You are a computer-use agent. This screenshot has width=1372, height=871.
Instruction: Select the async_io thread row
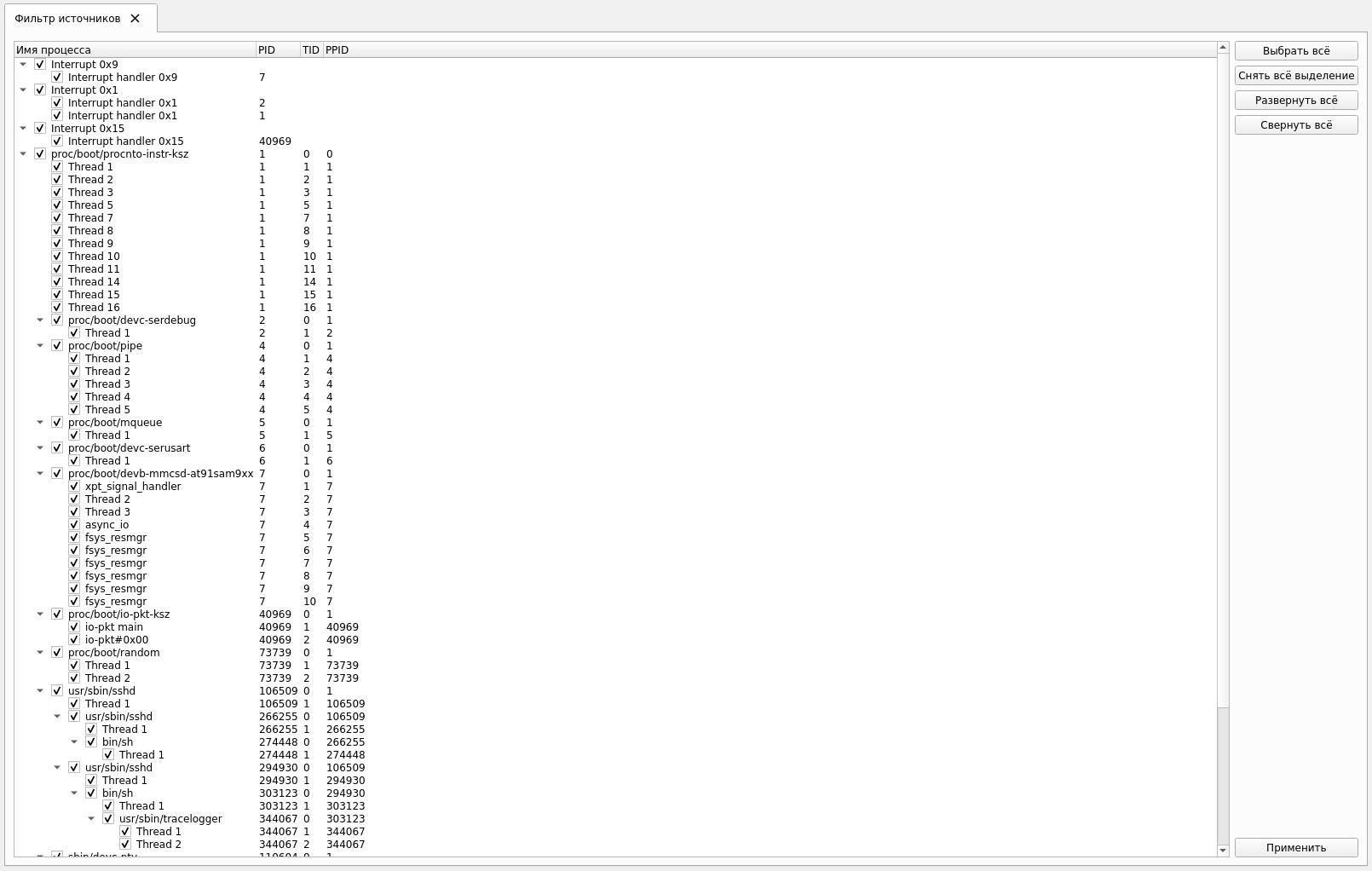(x=107, y=525)
